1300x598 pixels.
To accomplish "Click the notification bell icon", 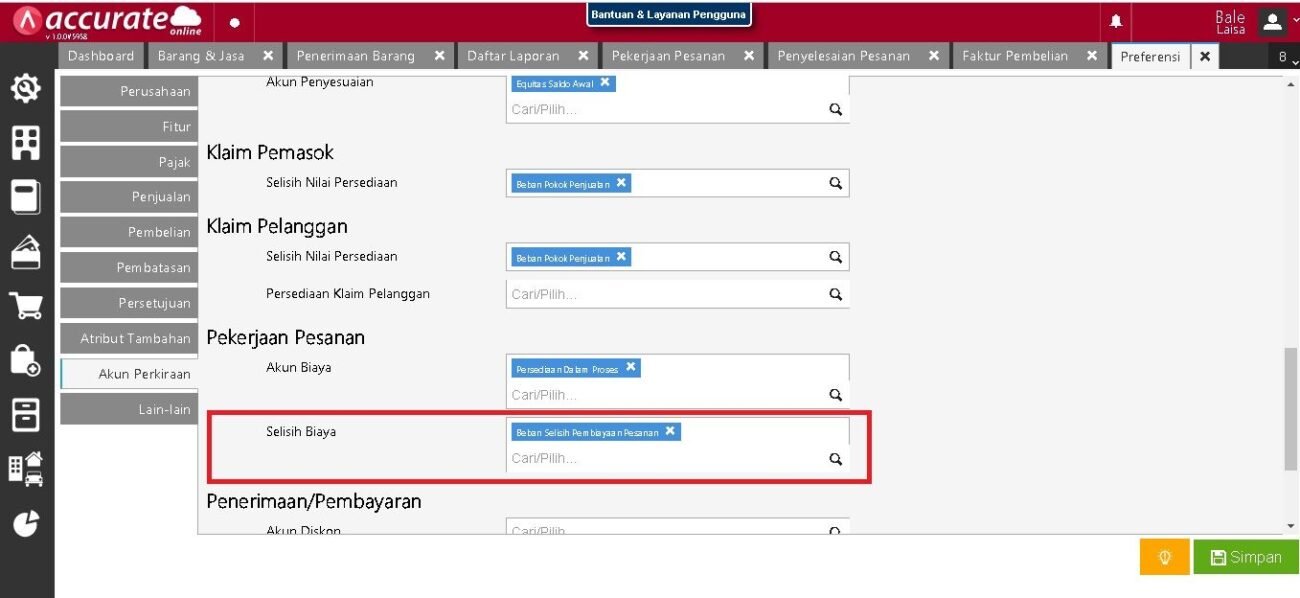I will click(x=1116, y=21).
